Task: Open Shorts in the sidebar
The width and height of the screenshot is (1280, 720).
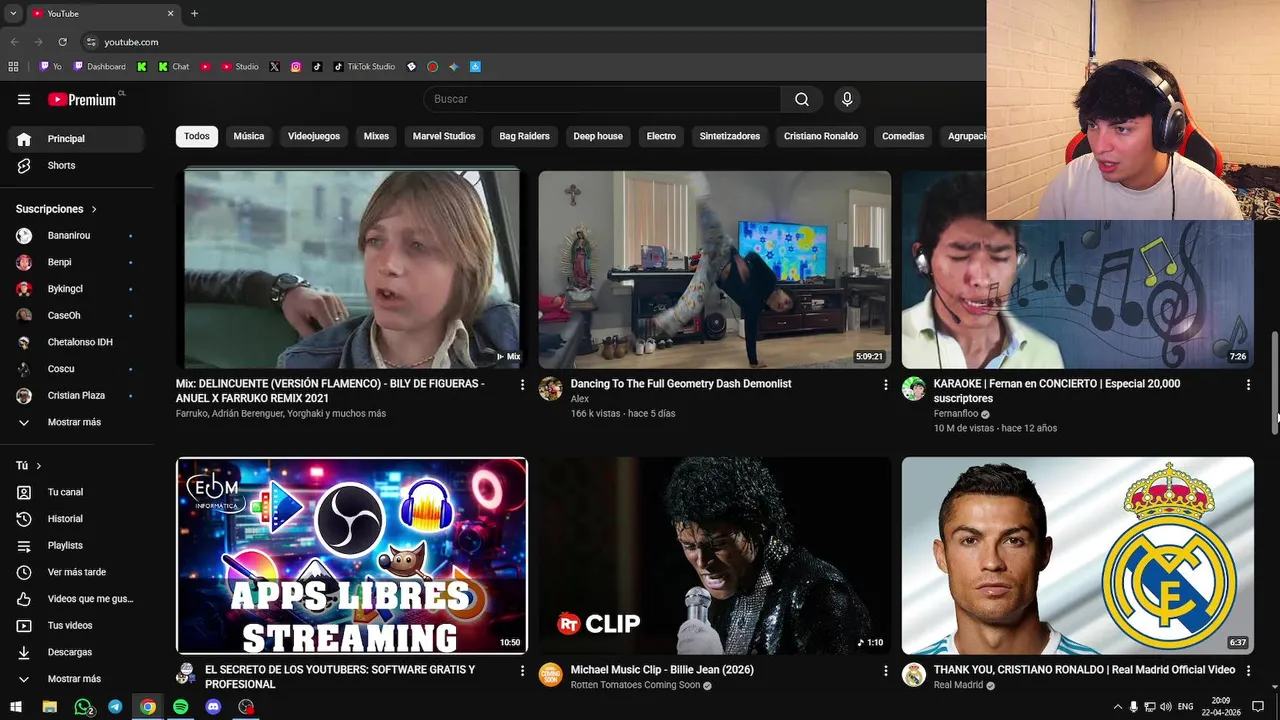Action: coord(76,165)
